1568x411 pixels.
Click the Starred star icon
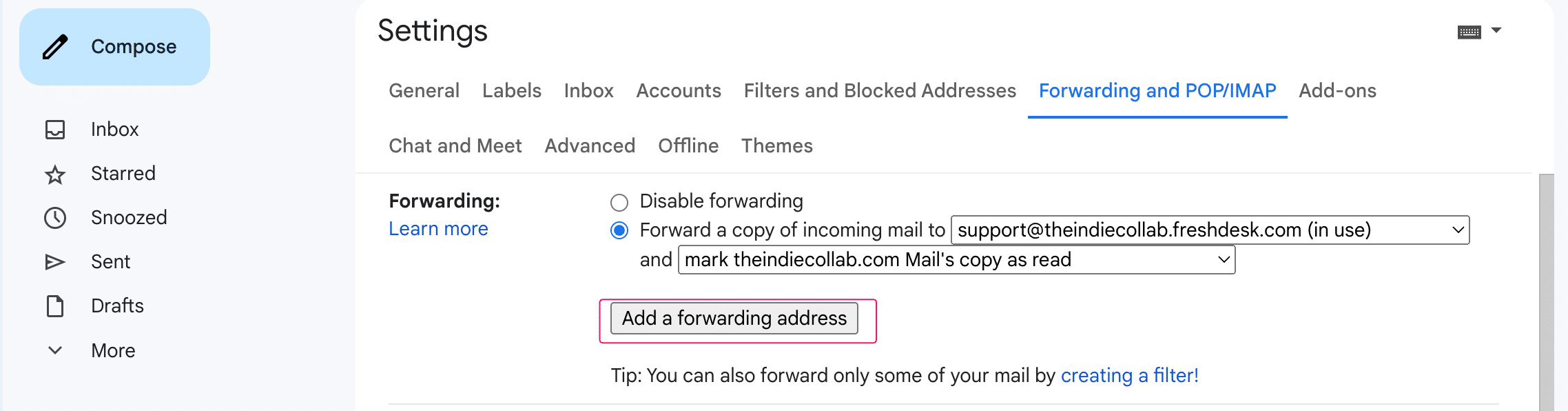click(x=55, y=174)
